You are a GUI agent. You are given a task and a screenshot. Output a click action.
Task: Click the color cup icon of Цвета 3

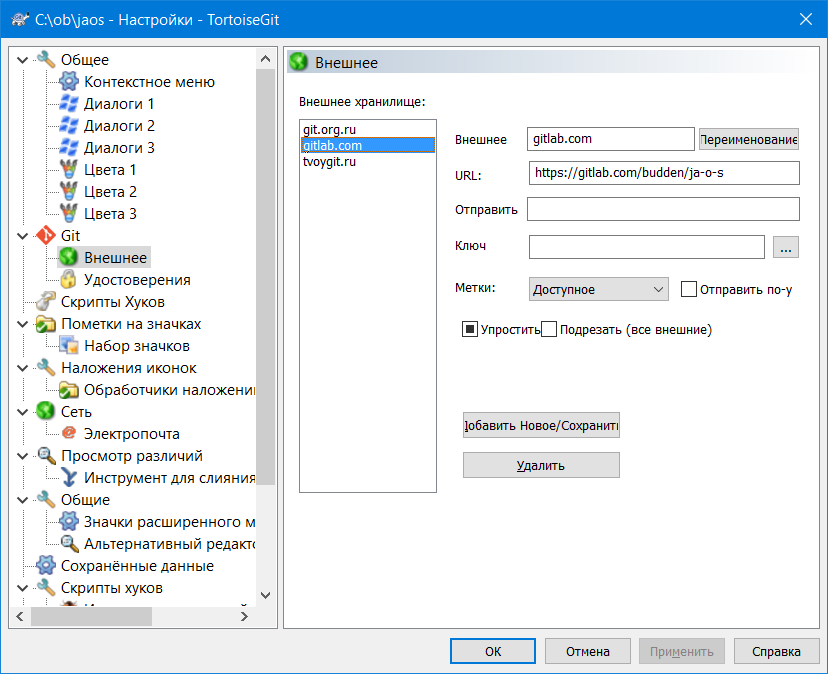[x=69, y=214]
